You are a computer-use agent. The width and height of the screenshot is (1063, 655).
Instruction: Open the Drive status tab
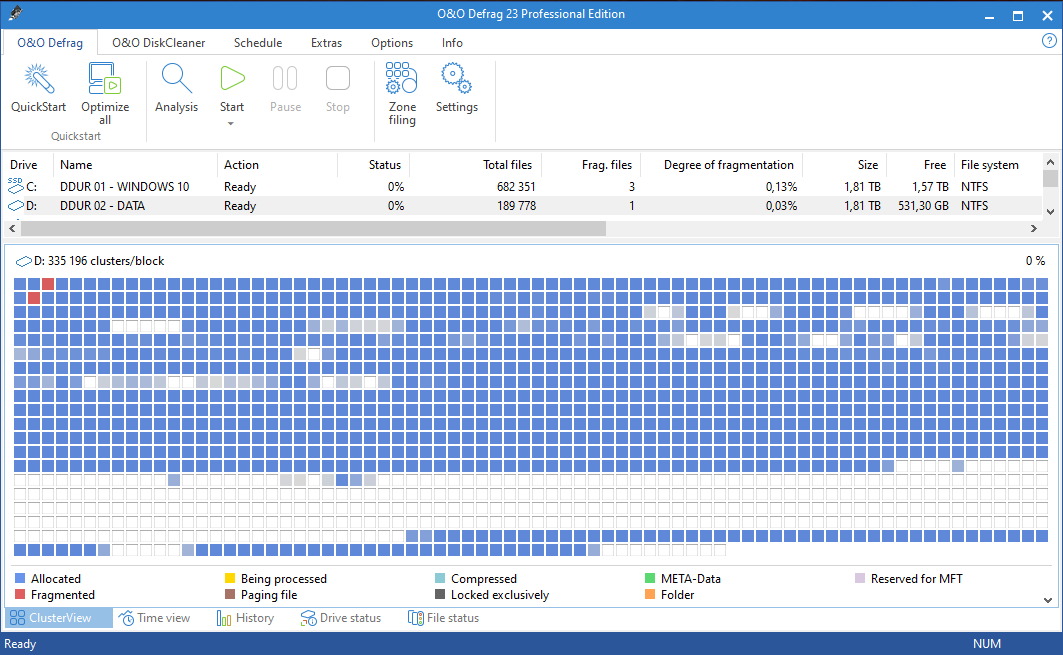point(341,618)
